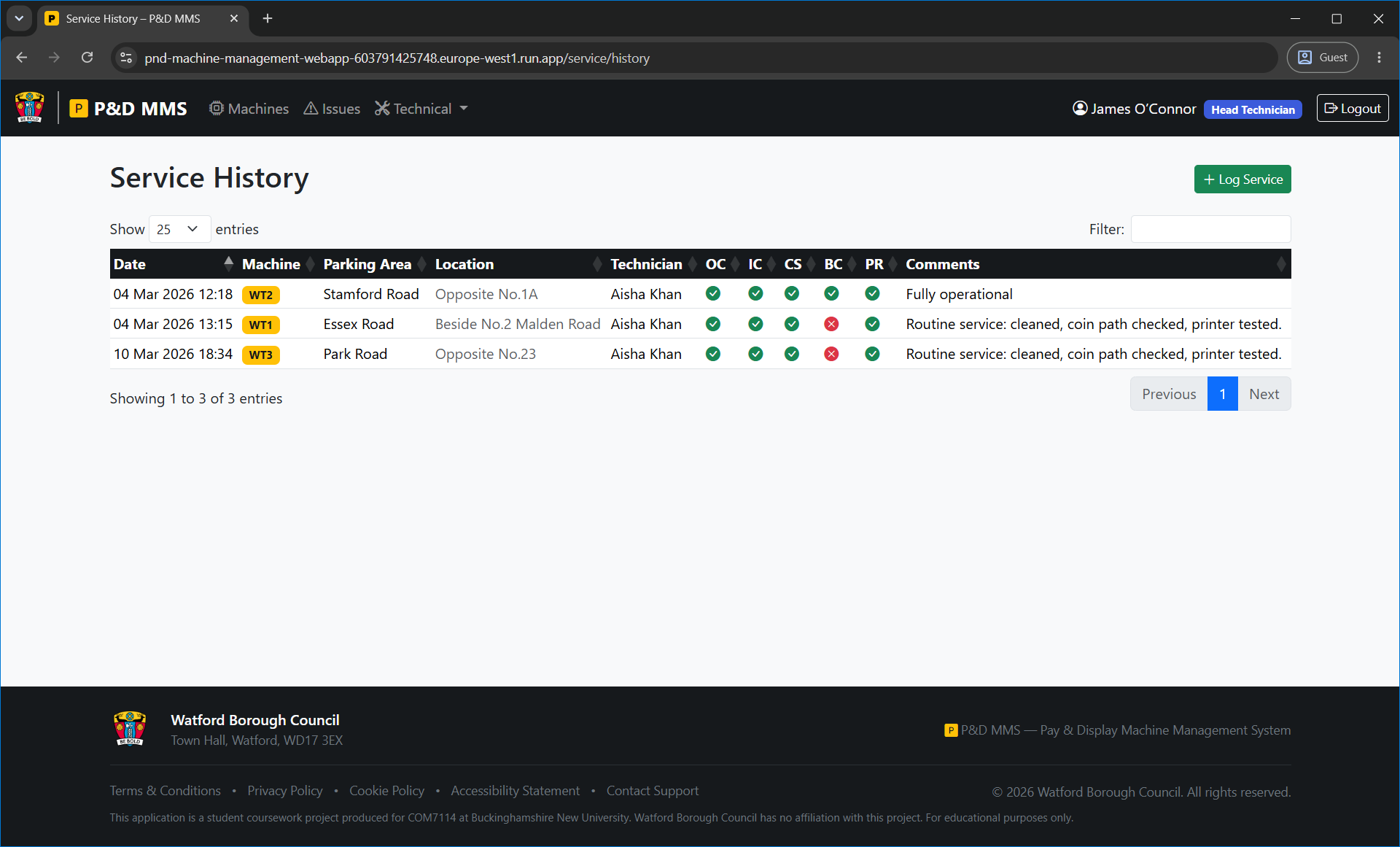Click IC green check in Stamford Road row
This screenshot has height=847, width=1400.
click(x=755, y=293)
